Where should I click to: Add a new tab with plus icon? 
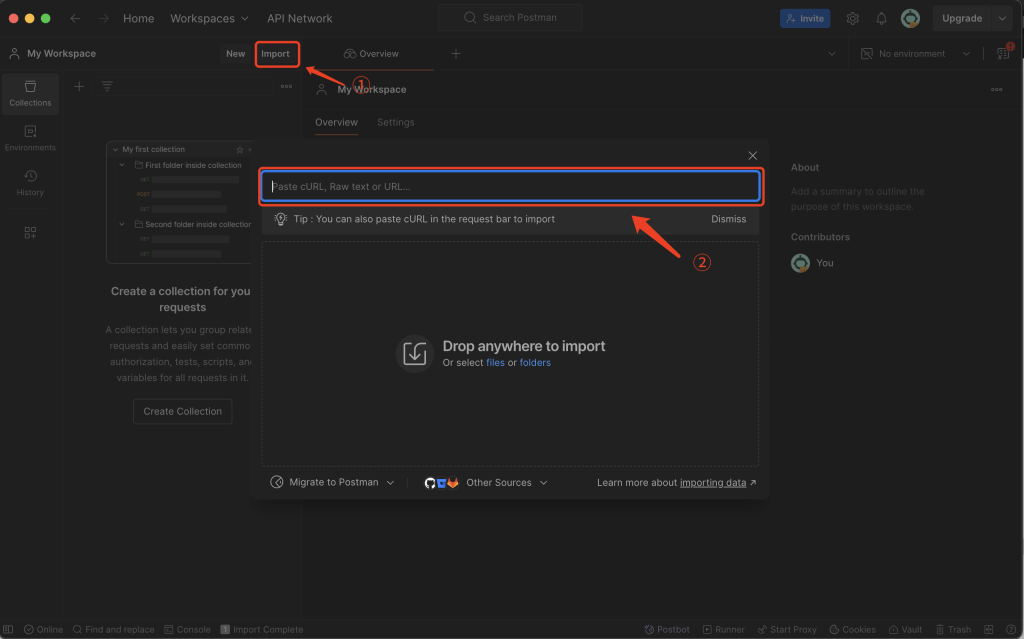tap(456, 54)
